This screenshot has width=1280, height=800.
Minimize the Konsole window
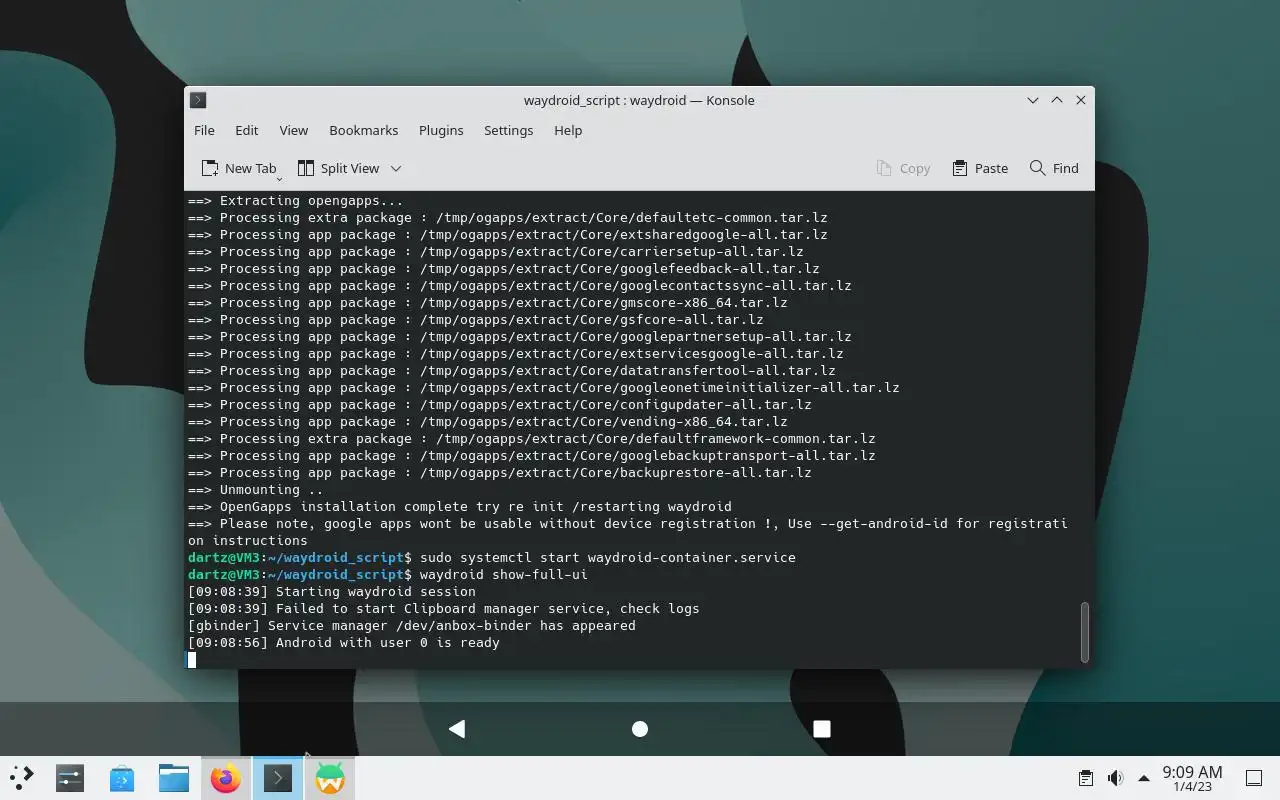(x=1033, y=100)
